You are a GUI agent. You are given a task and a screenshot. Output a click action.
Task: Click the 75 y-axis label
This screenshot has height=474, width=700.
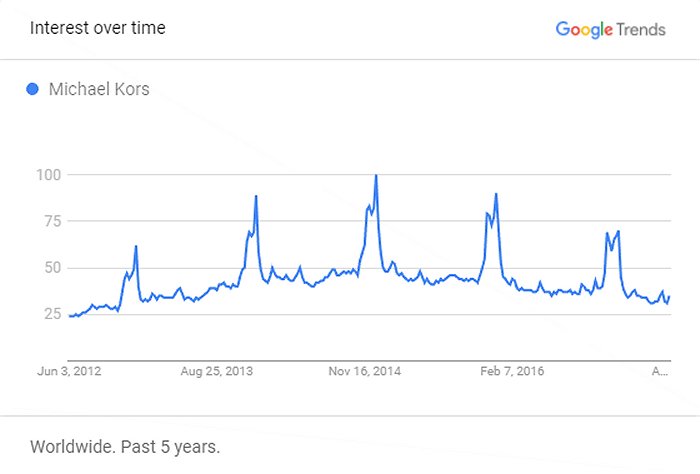[x=51, y=221]
